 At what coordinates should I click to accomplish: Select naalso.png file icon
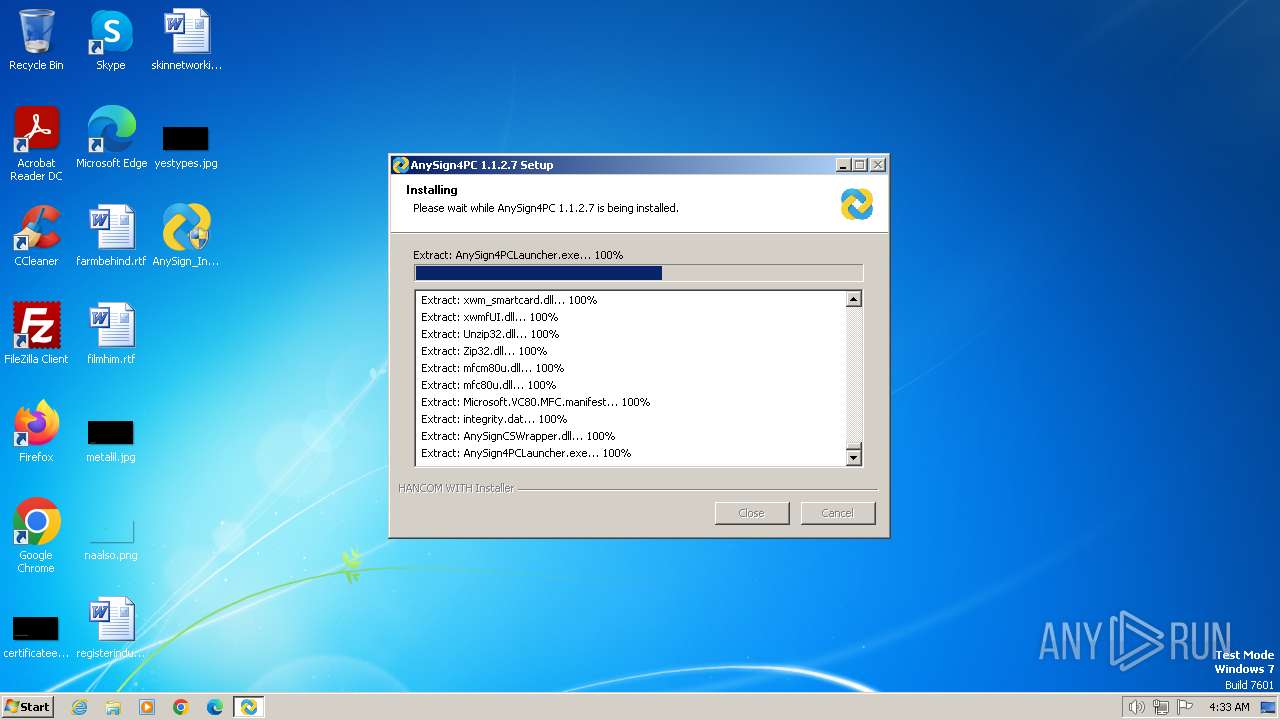click(111, 538)
